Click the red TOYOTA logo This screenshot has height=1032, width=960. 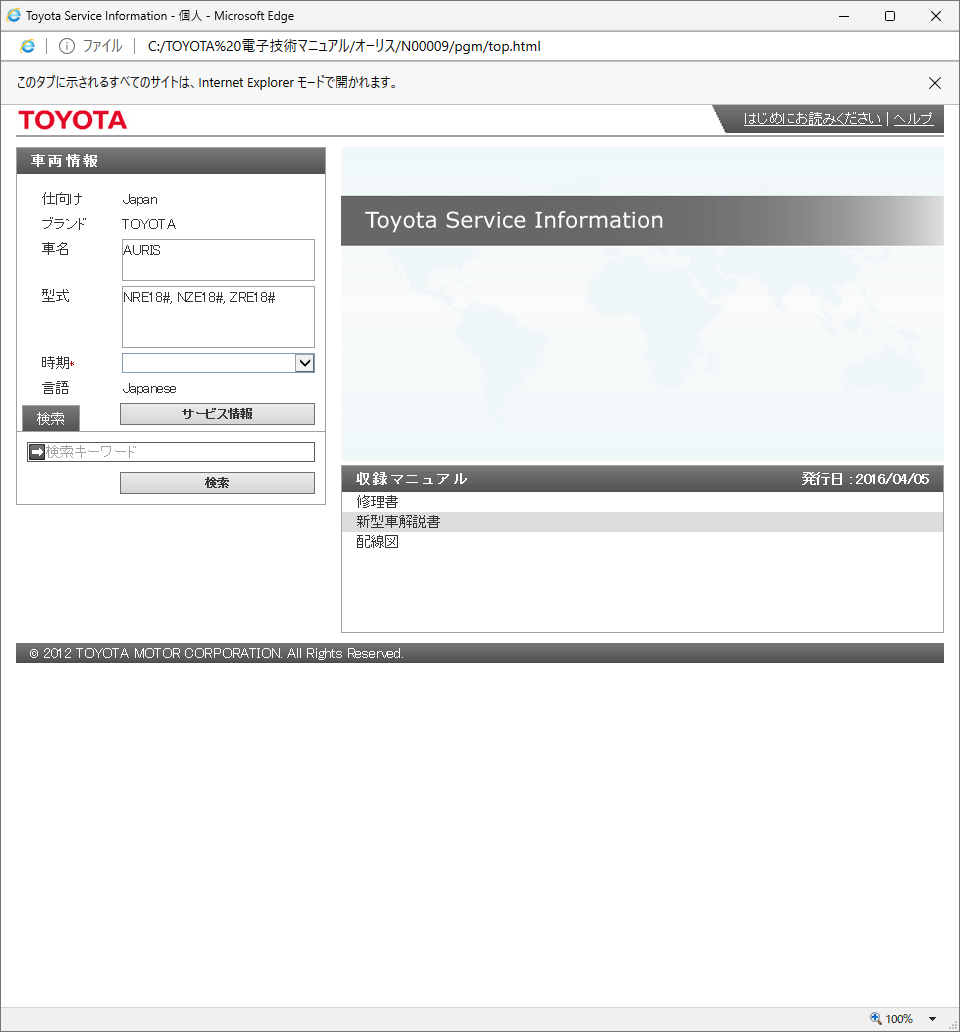73,120
